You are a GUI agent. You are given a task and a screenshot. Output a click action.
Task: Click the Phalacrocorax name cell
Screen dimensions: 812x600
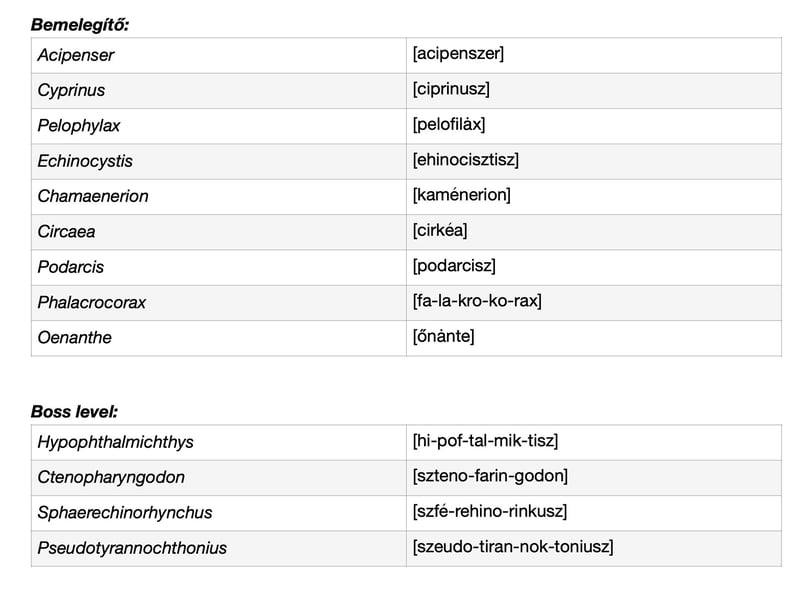(91, 302)
